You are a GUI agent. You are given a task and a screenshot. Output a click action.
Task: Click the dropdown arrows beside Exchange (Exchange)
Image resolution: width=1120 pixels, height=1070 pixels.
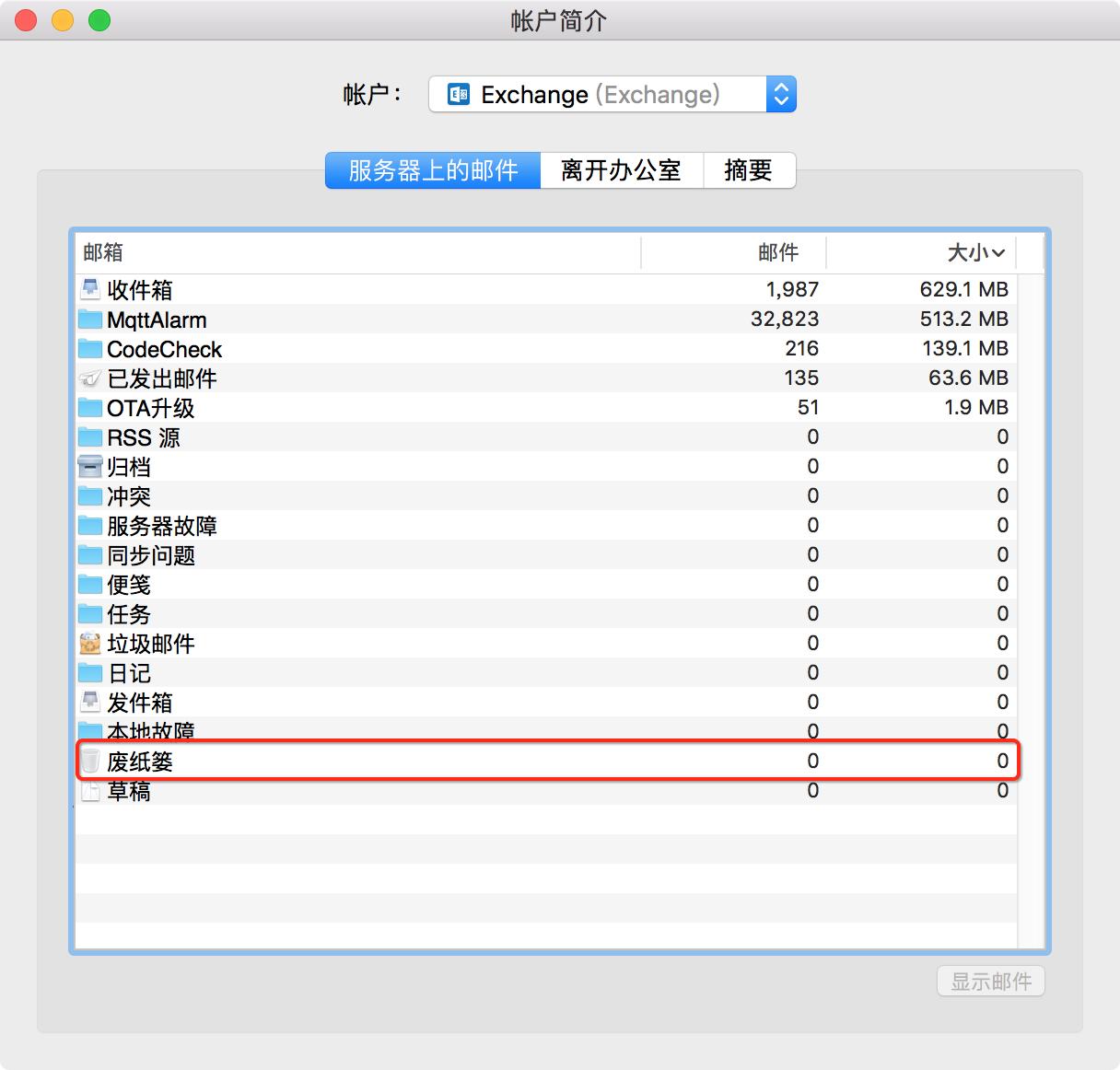[780, 94]
